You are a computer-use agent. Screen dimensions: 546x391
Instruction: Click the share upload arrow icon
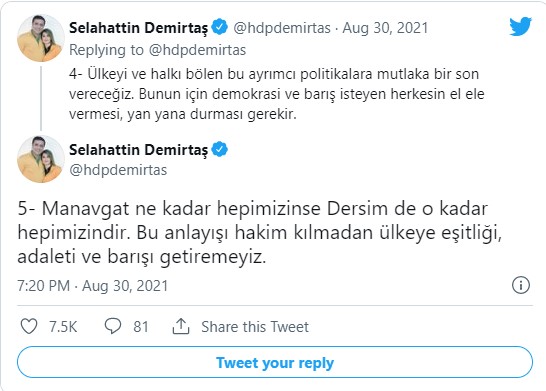tap(181, 326)
